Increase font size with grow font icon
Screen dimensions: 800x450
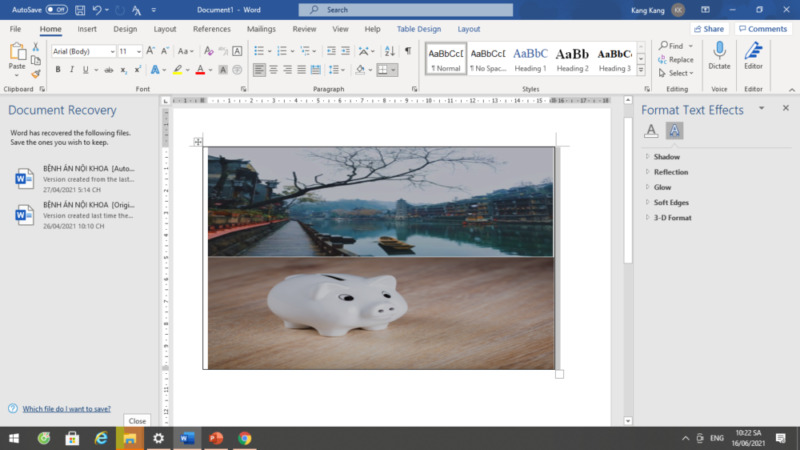(x=151, y=51)
